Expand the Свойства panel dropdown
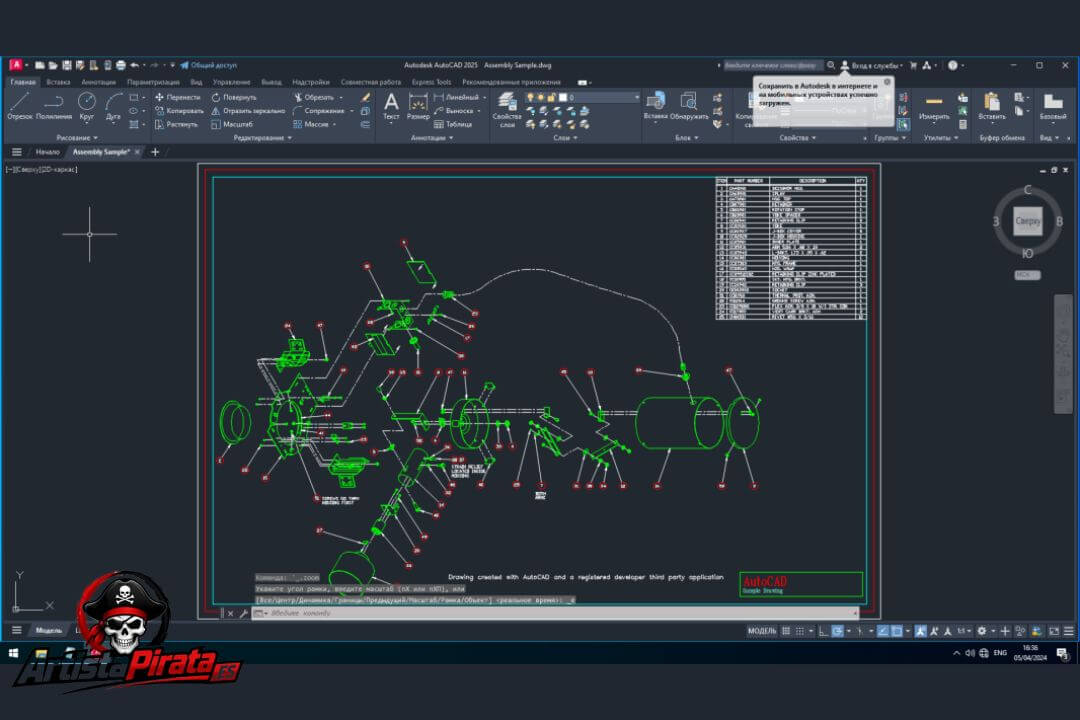The image size is (1080, 720). coord(798,138)
